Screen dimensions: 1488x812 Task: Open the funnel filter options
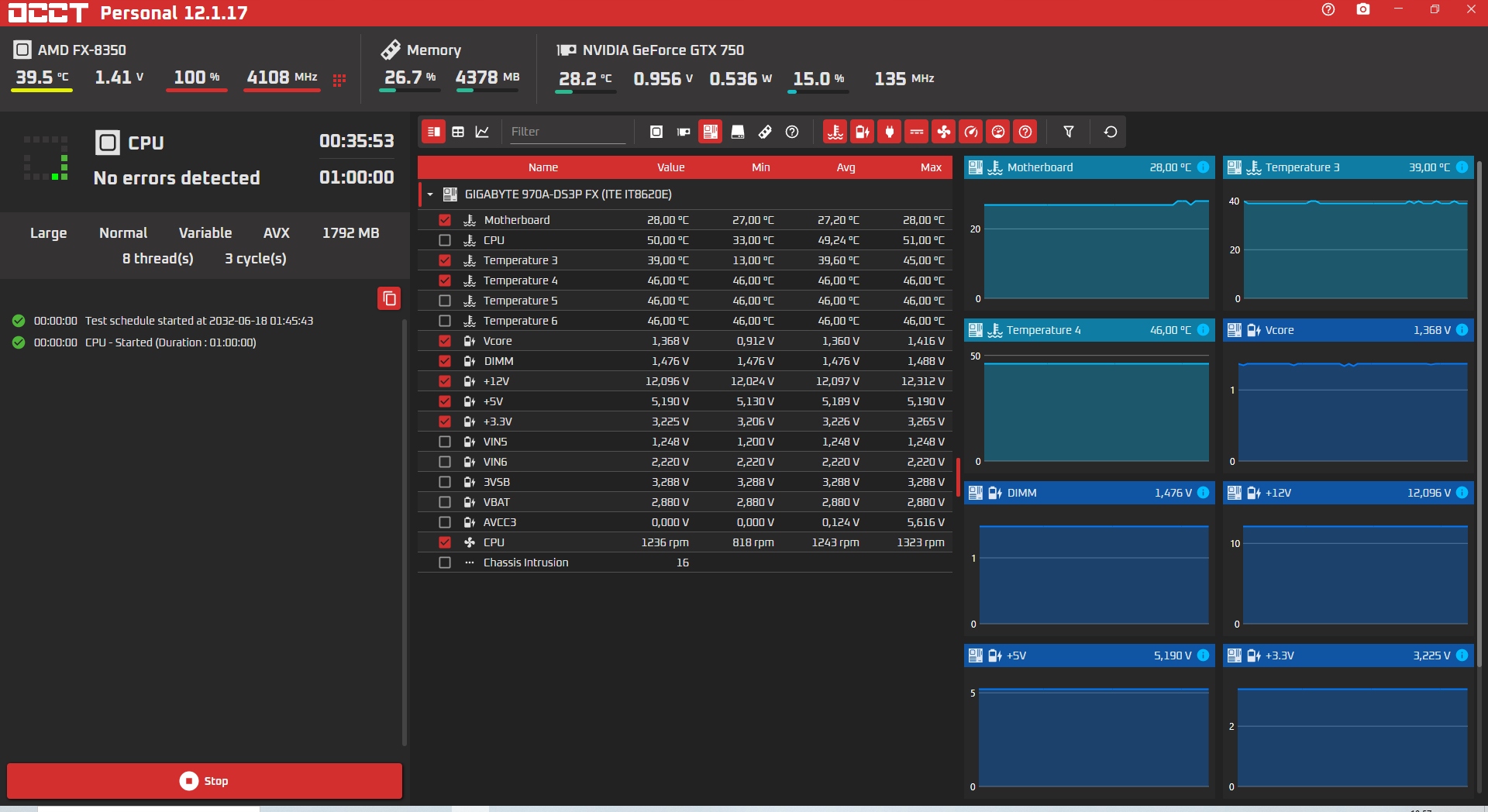(x=1069, y=132)
